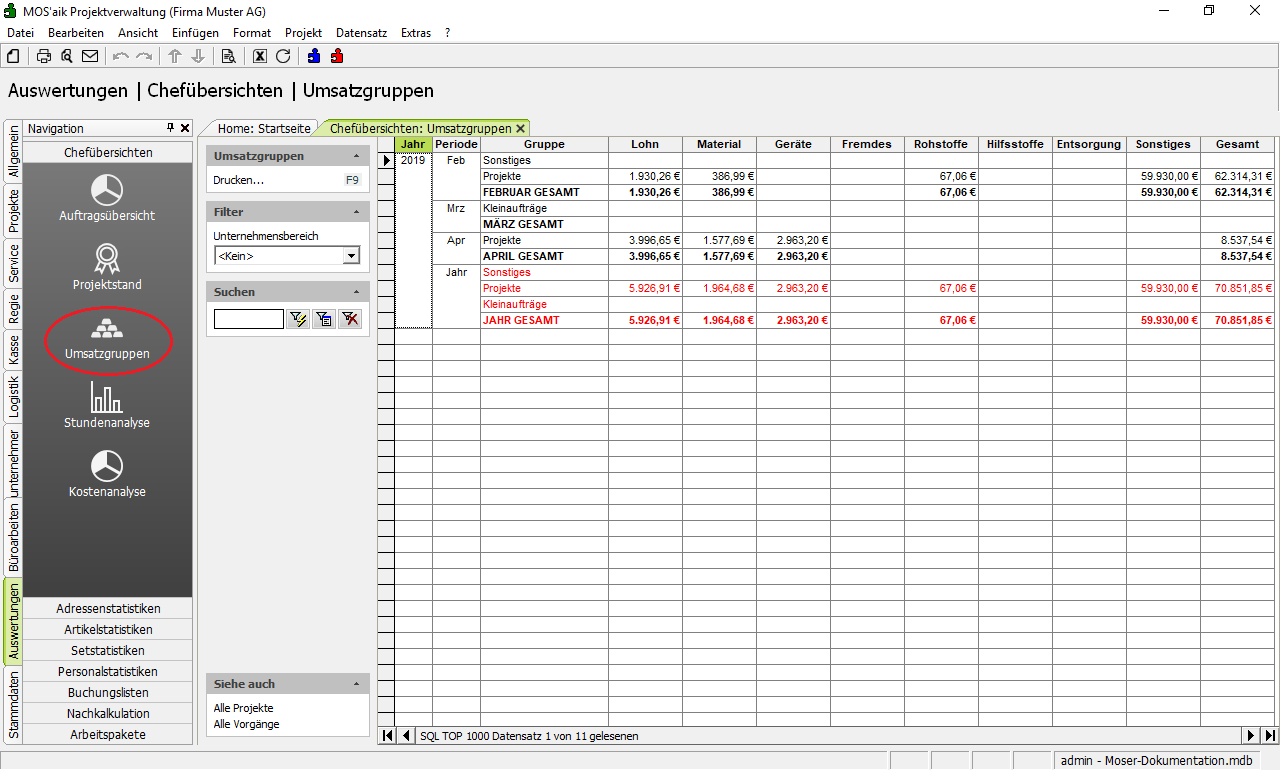
Task: Collapse the Filter section
Action: (357, 212)
